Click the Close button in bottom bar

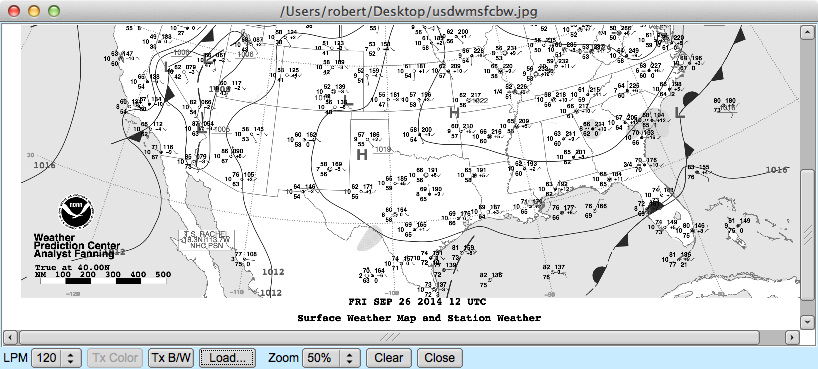pyautogui.click(x=439, y=358)
